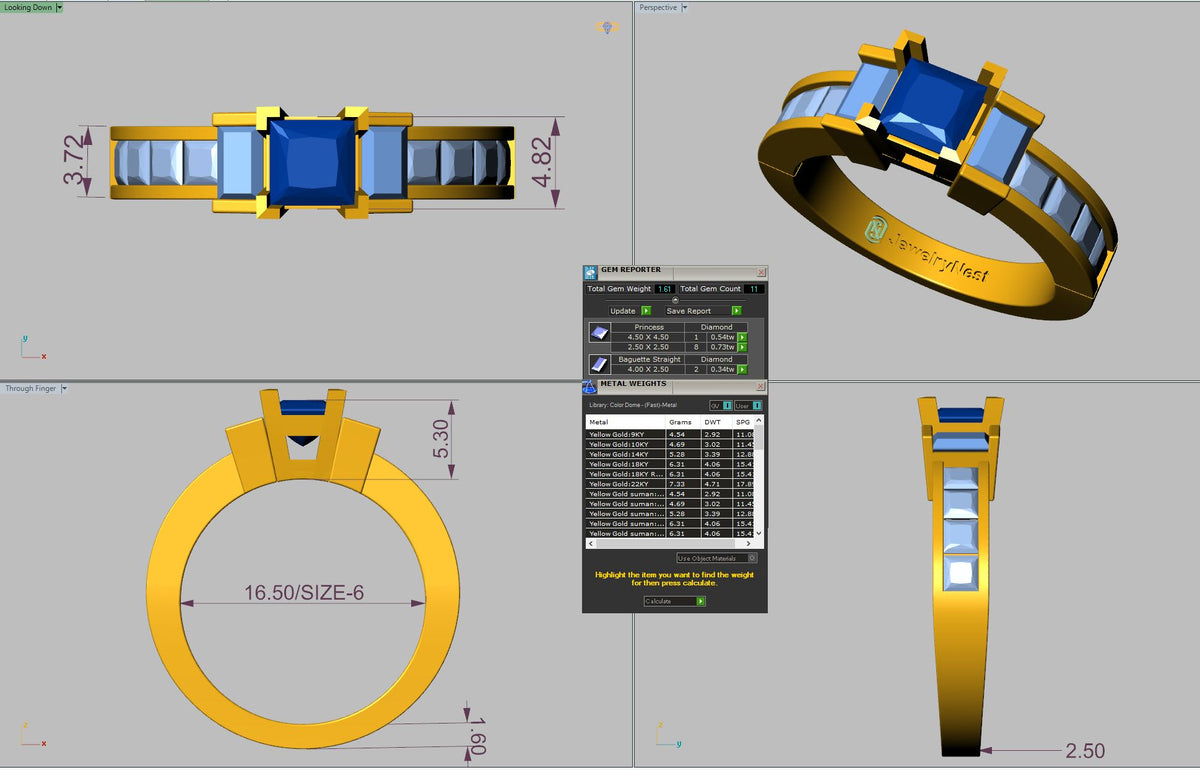
Task: Toggle the User switch in Metal Weights
Action: [x=748, y=405]
